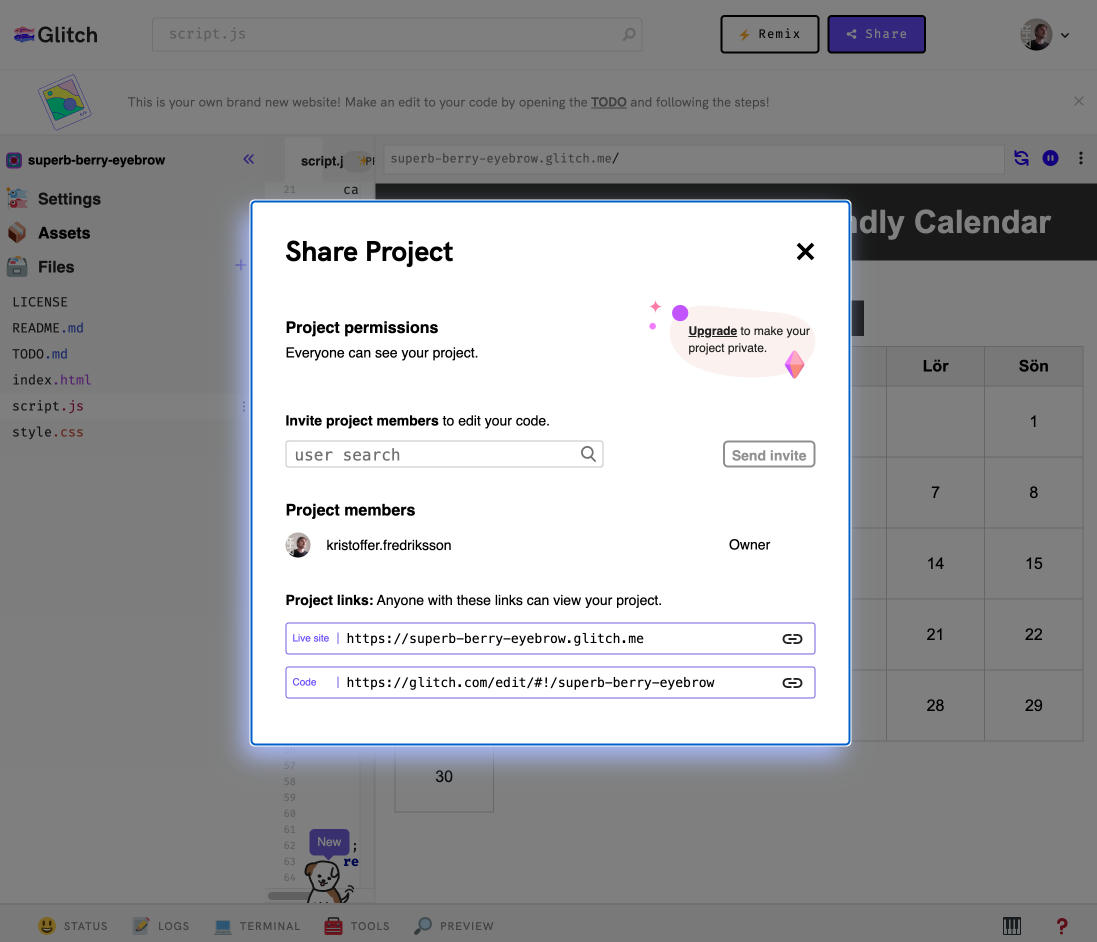1097x942 pixels.
Task: Open the superb-berry-eyebrow project name
Action: click(97, 160)
